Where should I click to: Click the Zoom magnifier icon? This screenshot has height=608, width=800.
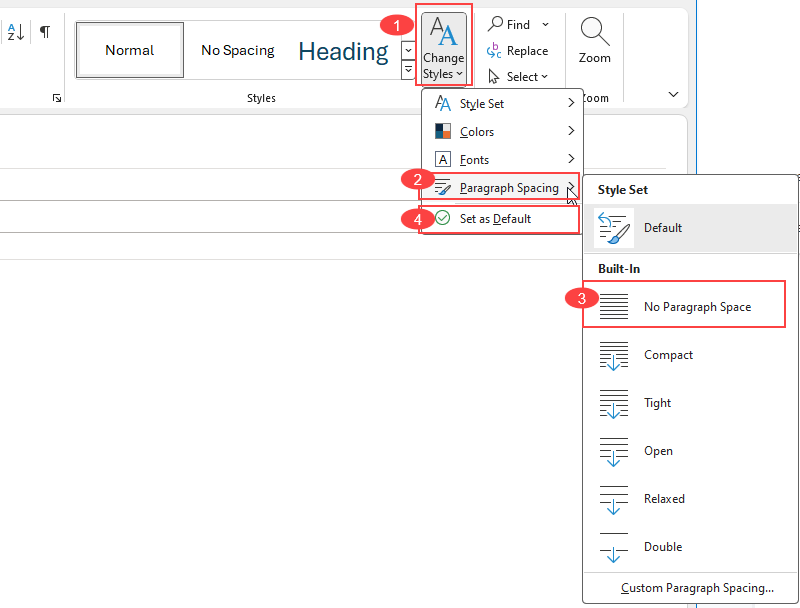(x=593, y=31)
